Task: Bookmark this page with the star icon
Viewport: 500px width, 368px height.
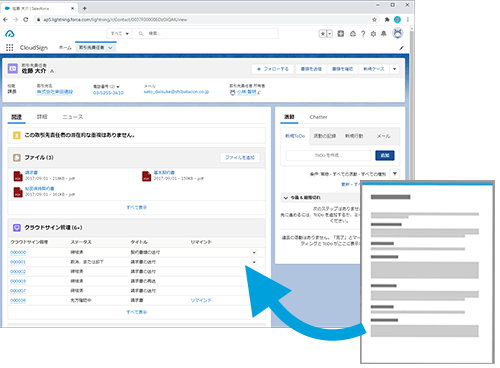Action: pos(374,20)
